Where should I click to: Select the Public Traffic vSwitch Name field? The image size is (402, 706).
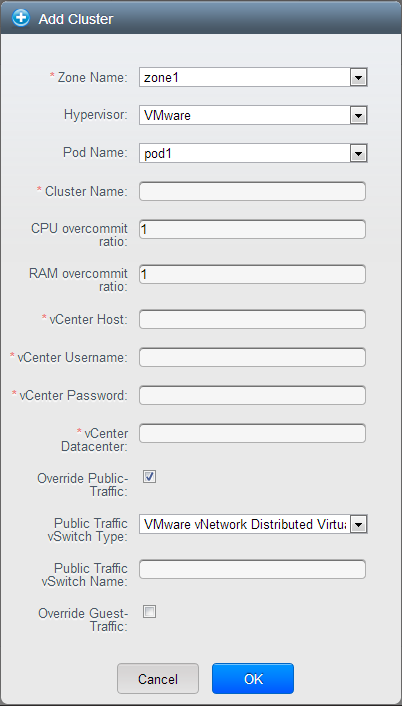click(x=252, y=569)
